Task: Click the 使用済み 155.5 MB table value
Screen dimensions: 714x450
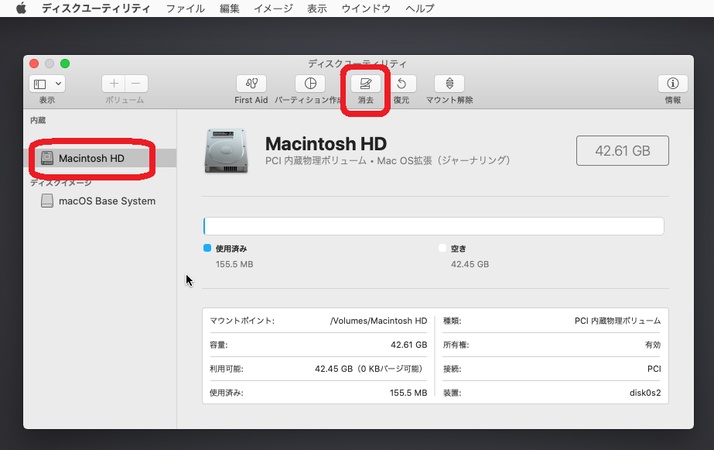Action: pos(408,393)
